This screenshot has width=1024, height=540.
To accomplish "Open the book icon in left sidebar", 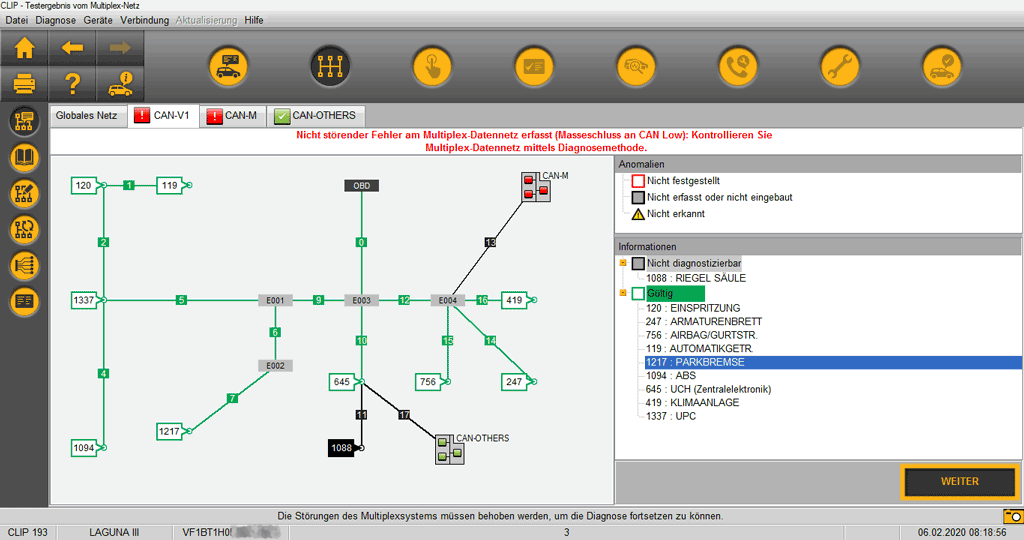I will (x=24, y=157).
